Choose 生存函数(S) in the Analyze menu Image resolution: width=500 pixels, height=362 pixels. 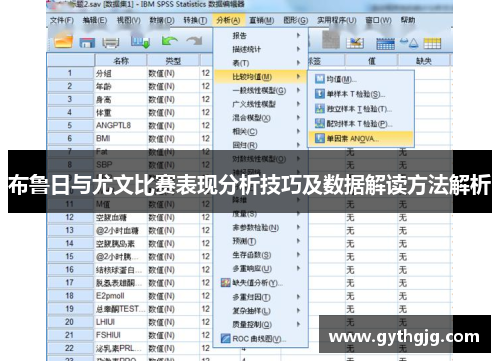pos(260,255)
